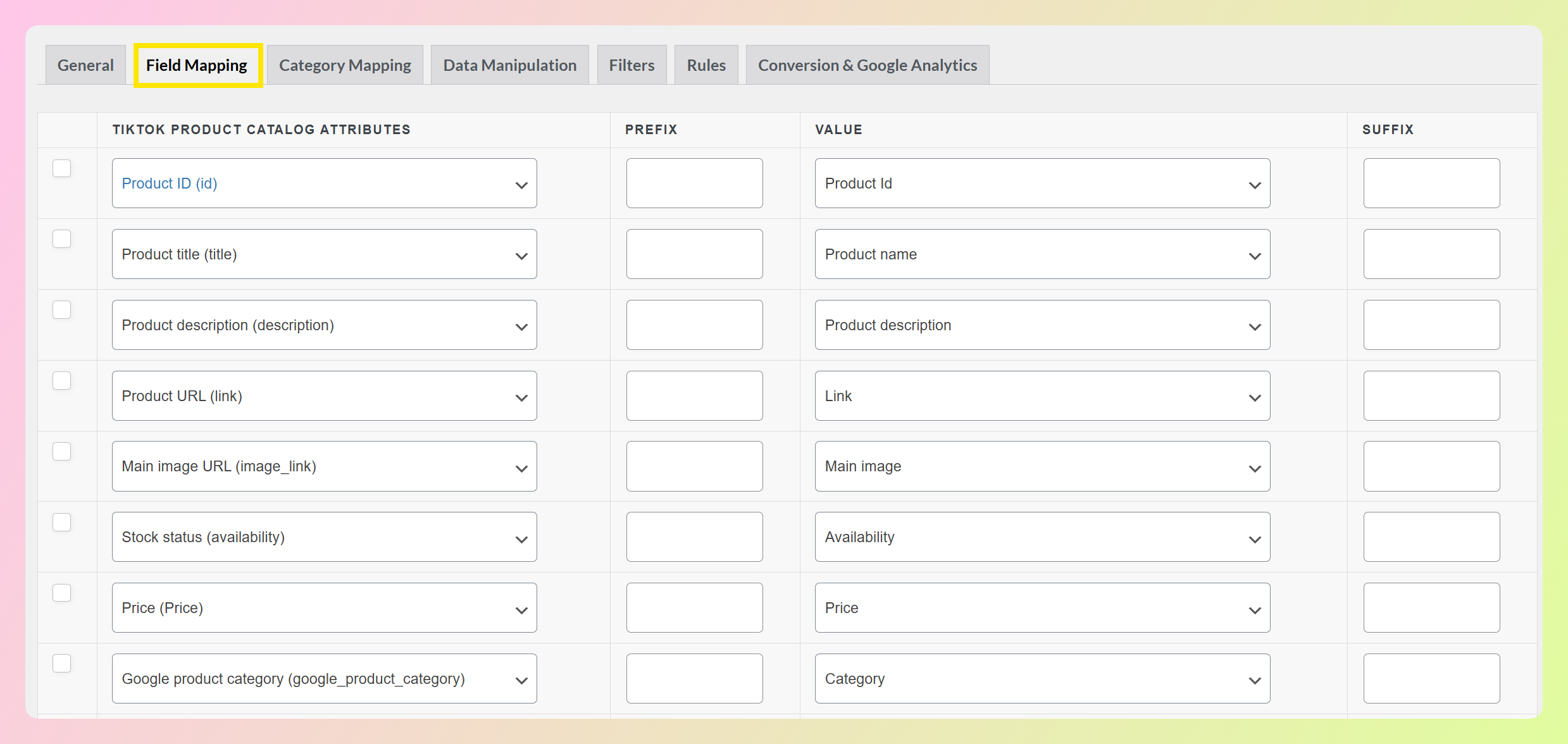The image size is (1568, 744).
Task: Select the Stock status row checkbox
Action: (61, 523)
